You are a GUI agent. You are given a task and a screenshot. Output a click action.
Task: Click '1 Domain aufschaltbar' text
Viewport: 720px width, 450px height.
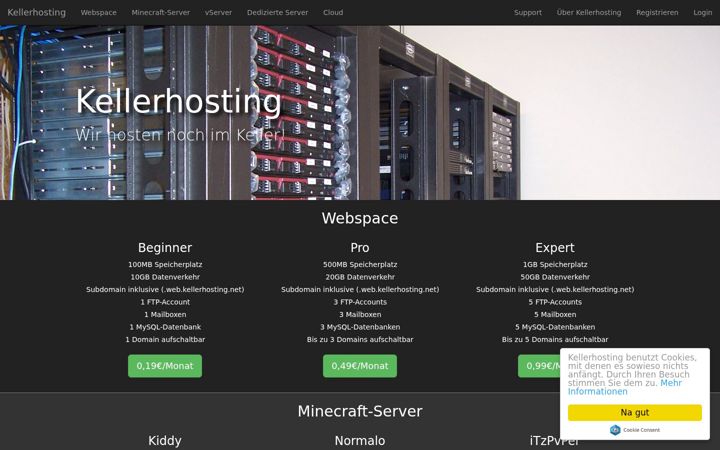[x=165, y=339]
